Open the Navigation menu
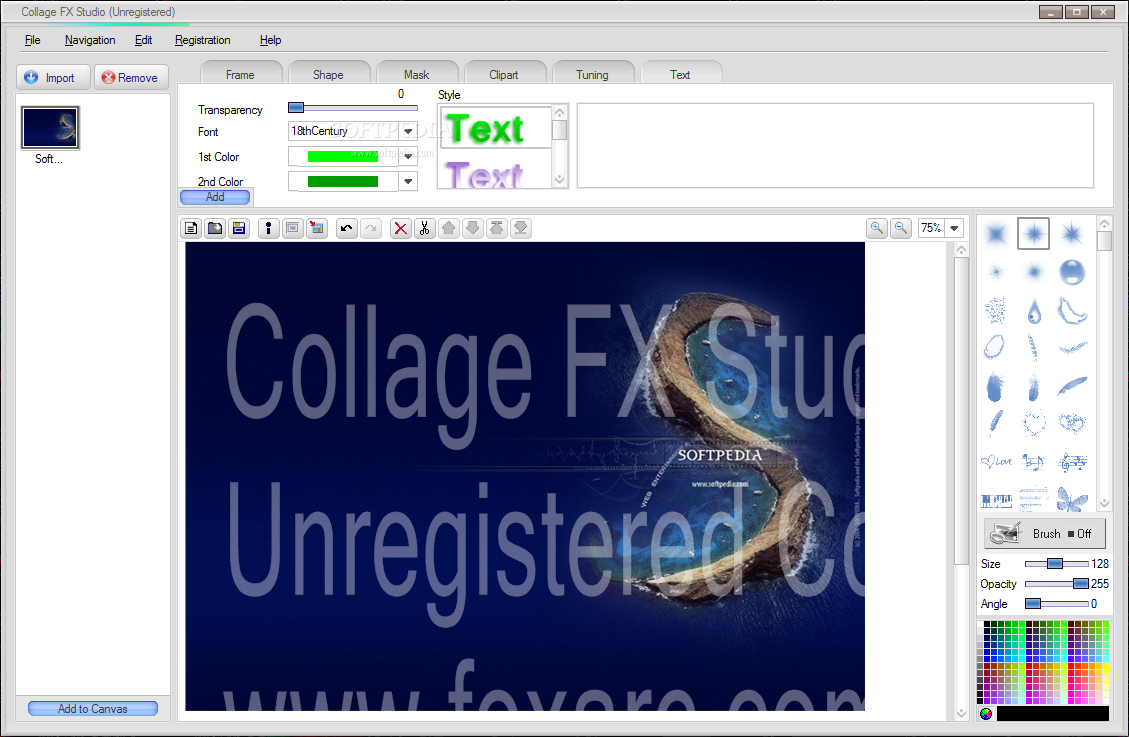 pyautogui.click(x=90, y=40)
